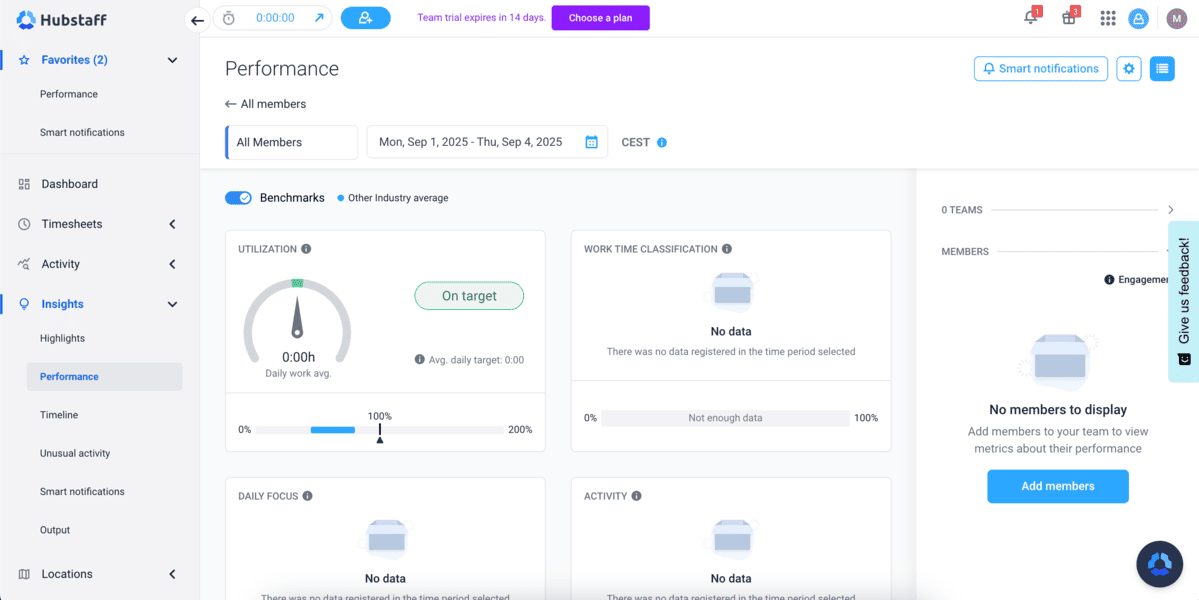Image resolution: width=1199 pixels, height=600 pixels.
Task: Click the Utilization info icon
Action: click(x=306, y=249)
